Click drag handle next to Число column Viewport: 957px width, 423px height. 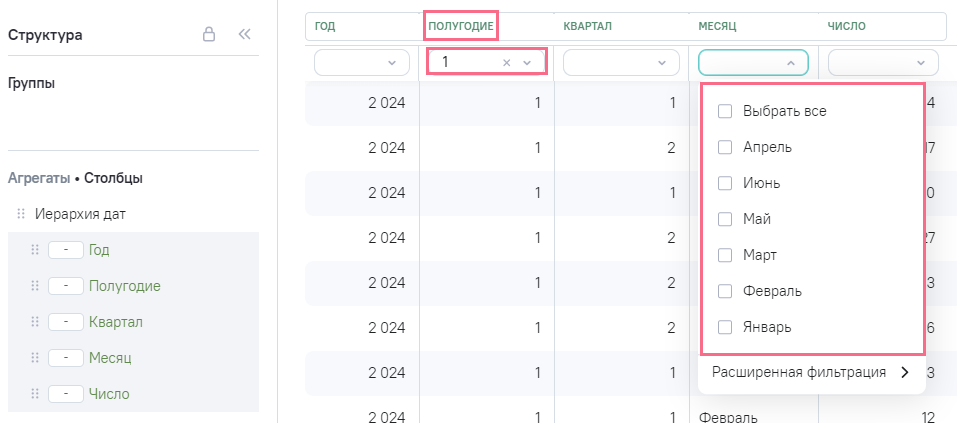click(35, 394)
